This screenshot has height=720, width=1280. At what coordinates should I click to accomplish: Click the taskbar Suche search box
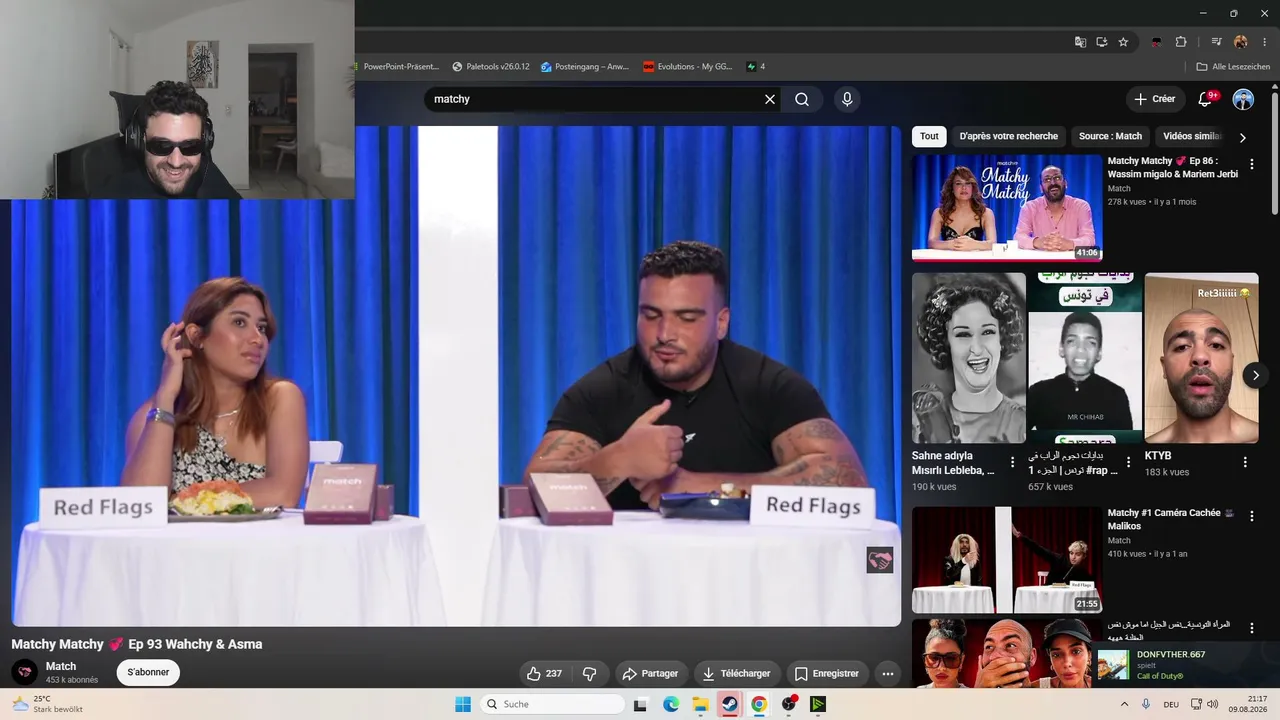tap(553, 704)
